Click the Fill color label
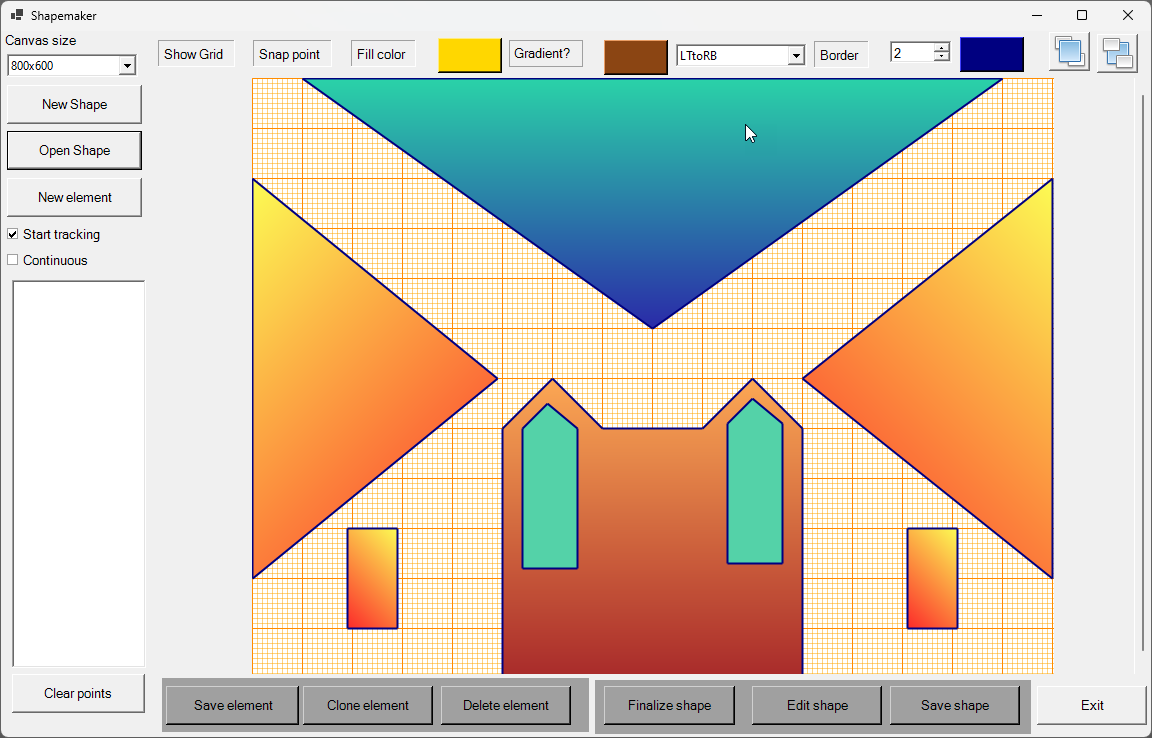This screenshot has height=738, width=1152. point(382,53)
